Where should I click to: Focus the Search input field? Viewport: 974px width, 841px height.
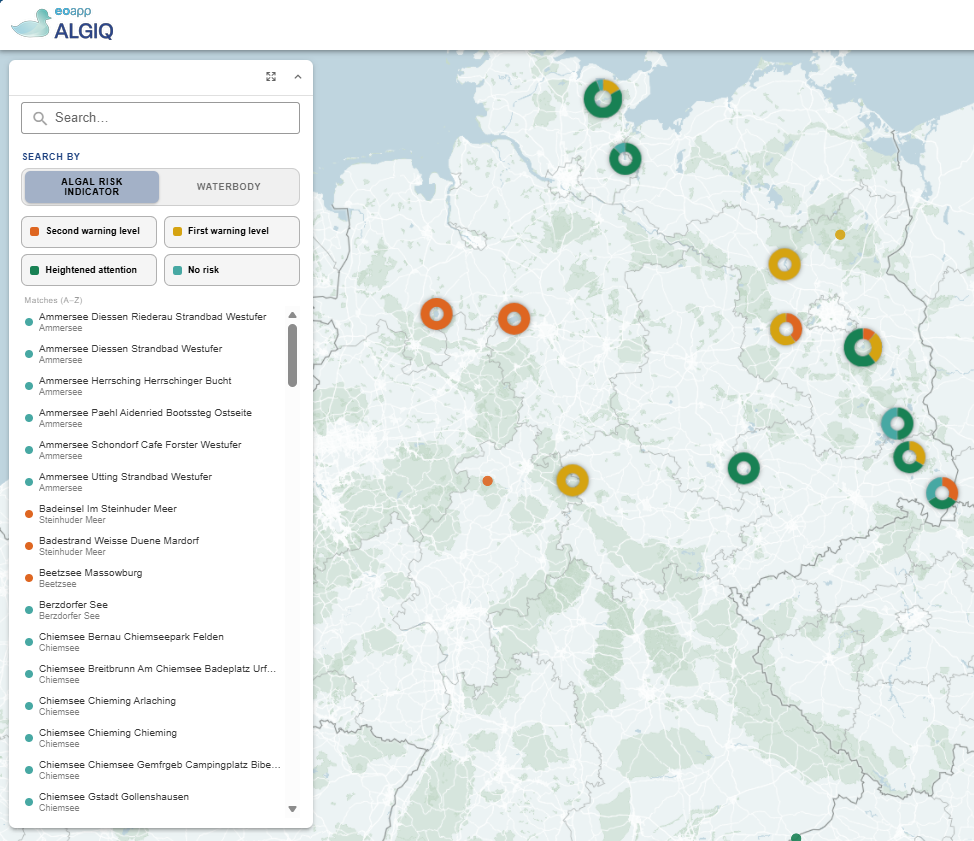(160, 118)
